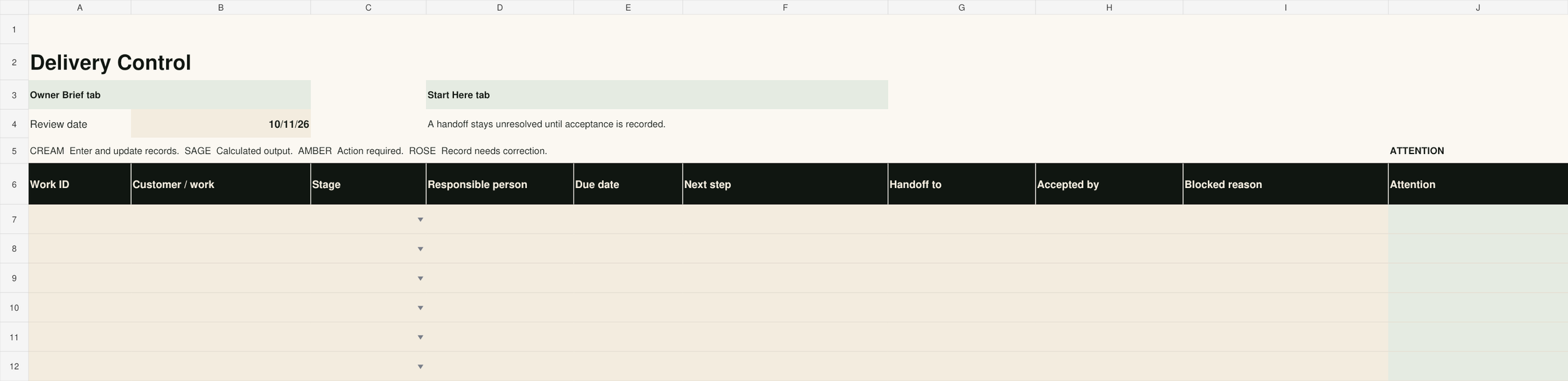Viewport: 1568px width, 381px height.
Task: Select the Stage header cell
Action: 368,184
